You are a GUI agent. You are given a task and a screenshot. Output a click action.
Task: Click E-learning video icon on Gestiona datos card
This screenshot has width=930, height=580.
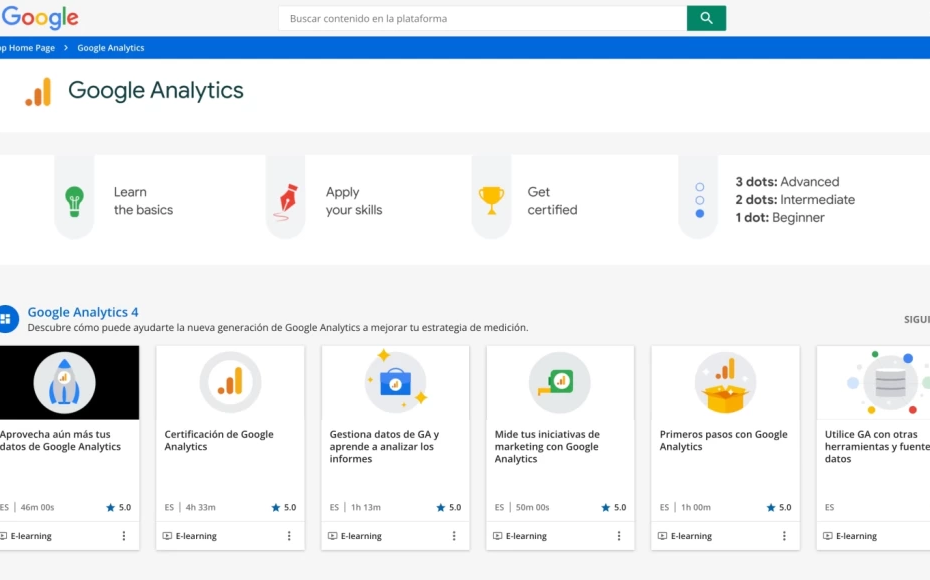(x=332, y=536)
